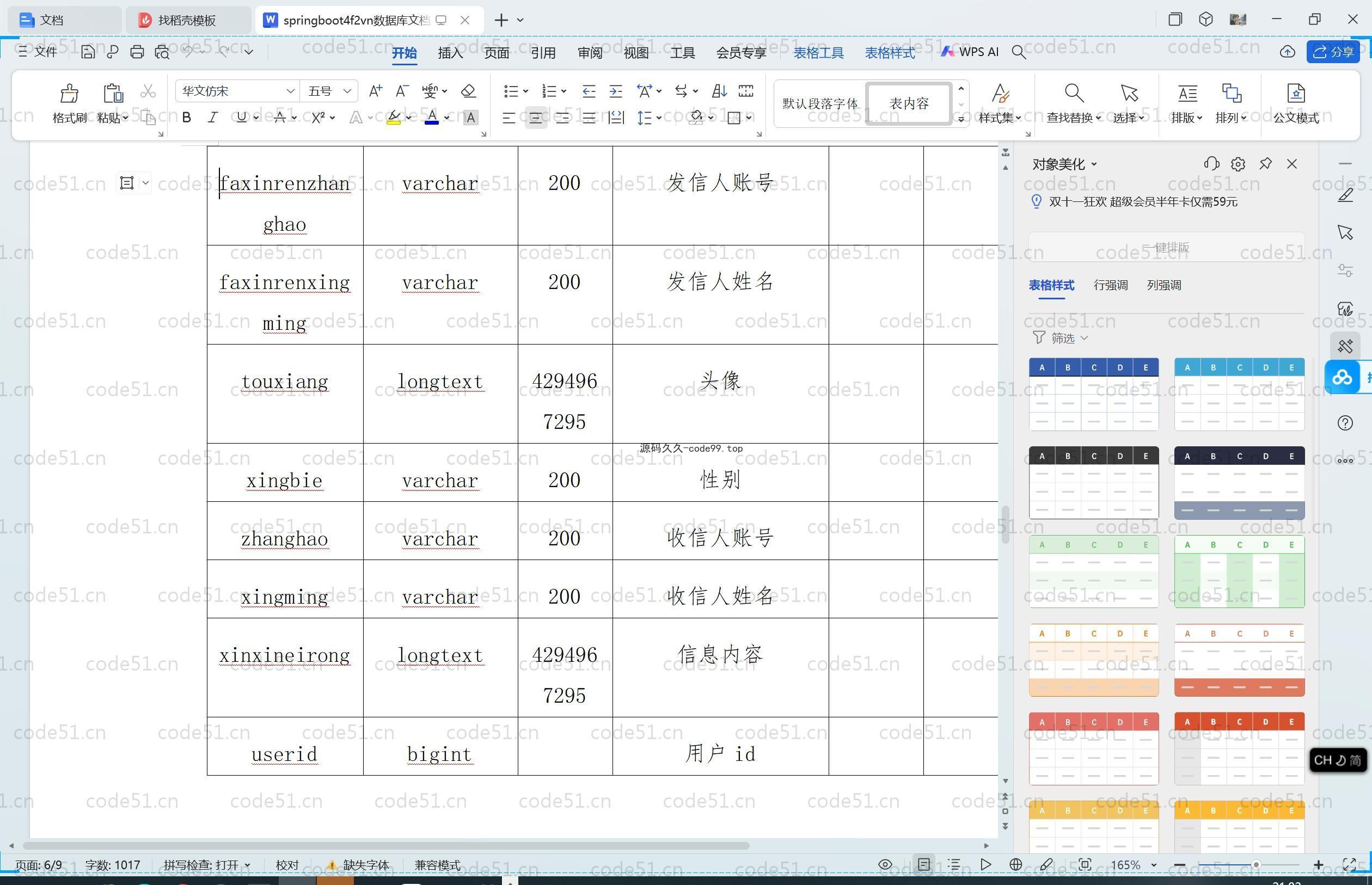
Task: Increase font size with A+ icon
Action: coord(375,91)
